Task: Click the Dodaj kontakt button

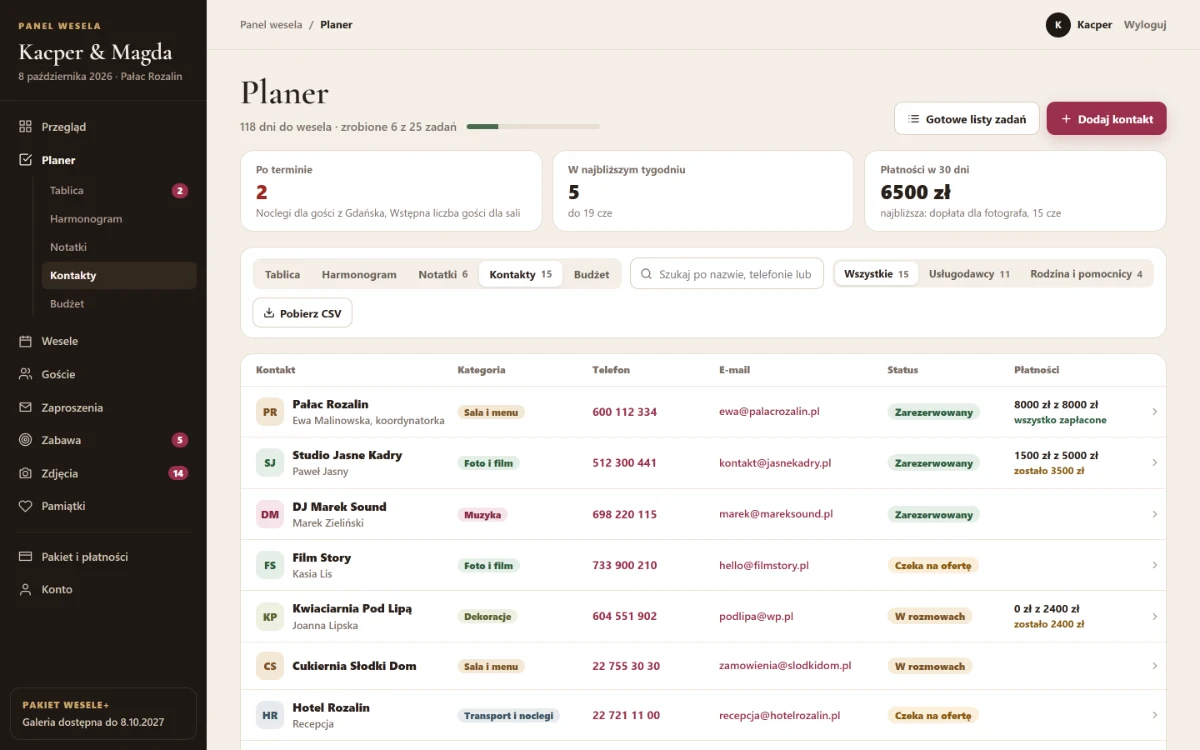Action: 1107,119
